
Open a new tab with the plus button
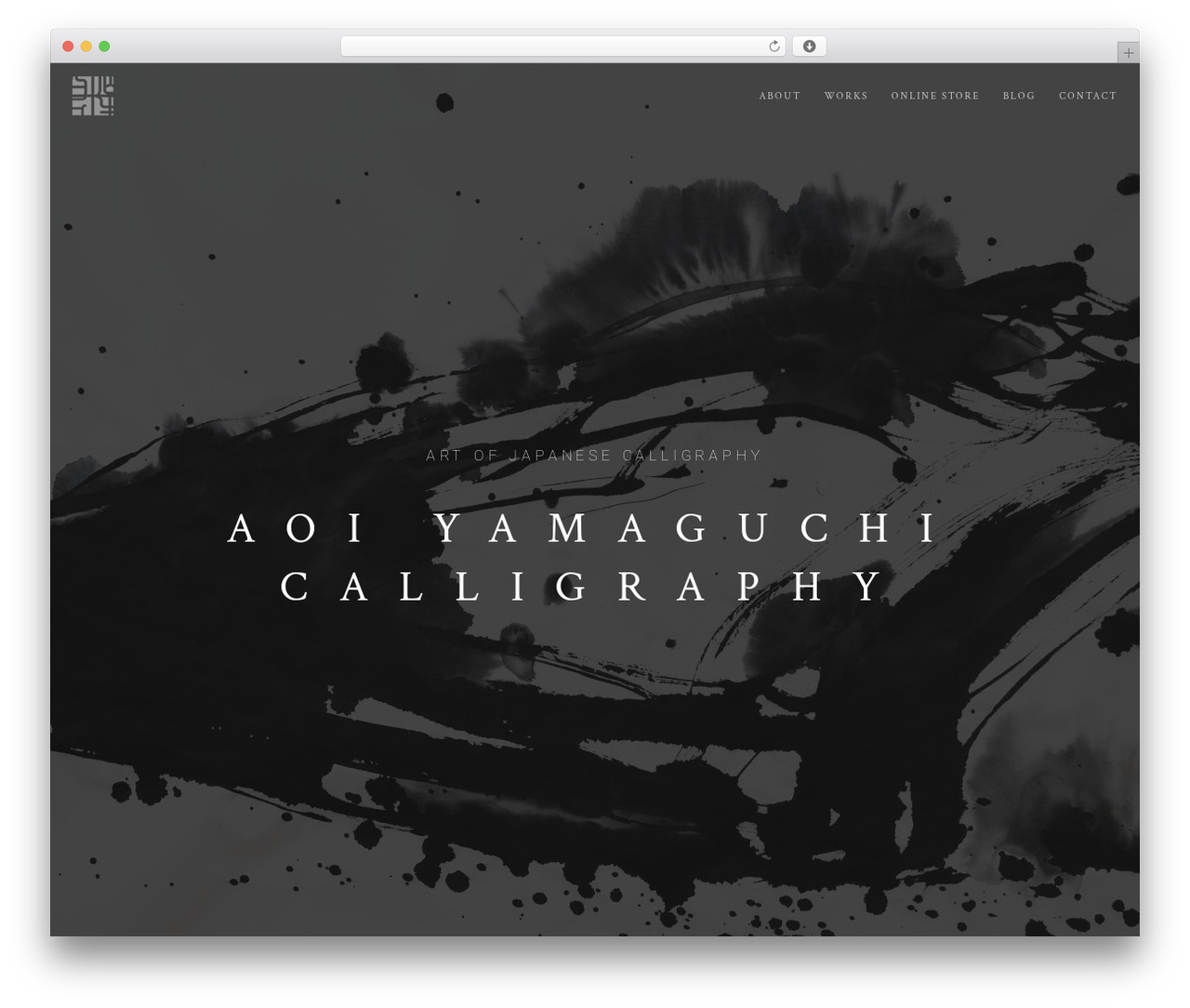click(1128, 53)
